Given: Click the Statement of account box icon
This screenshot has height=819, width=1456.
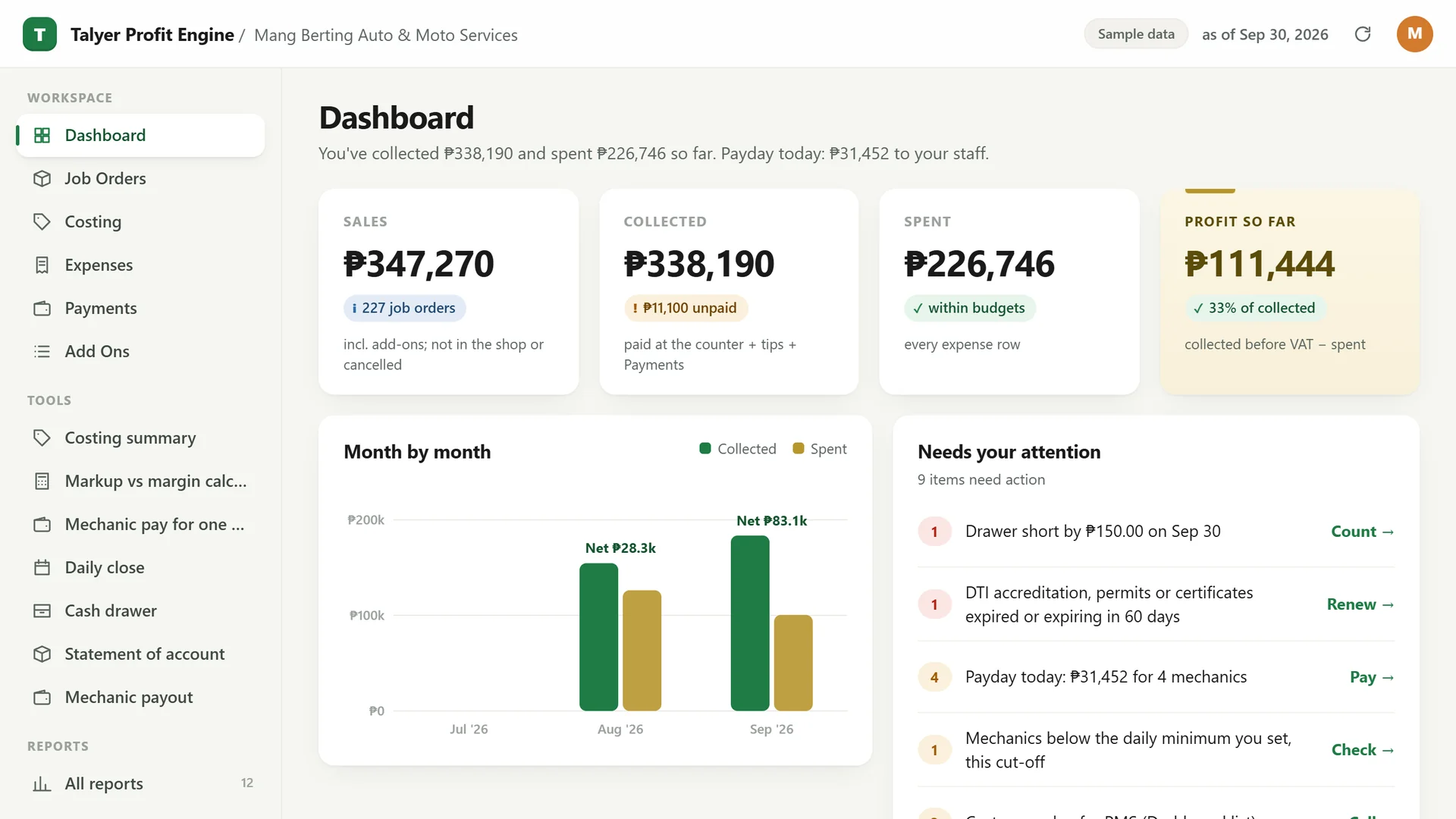Looking at the screenshot, I should coord(42,654).
